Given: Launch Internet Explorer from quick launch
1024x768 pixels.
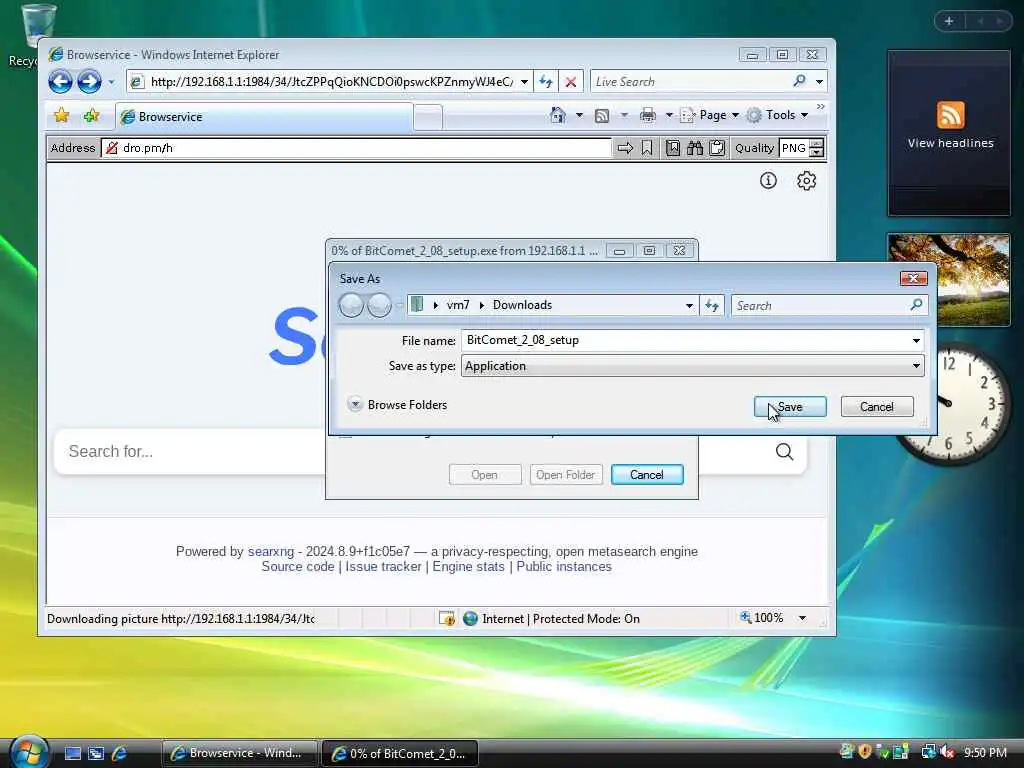Looking at the screenshot, I should [120, 753].
